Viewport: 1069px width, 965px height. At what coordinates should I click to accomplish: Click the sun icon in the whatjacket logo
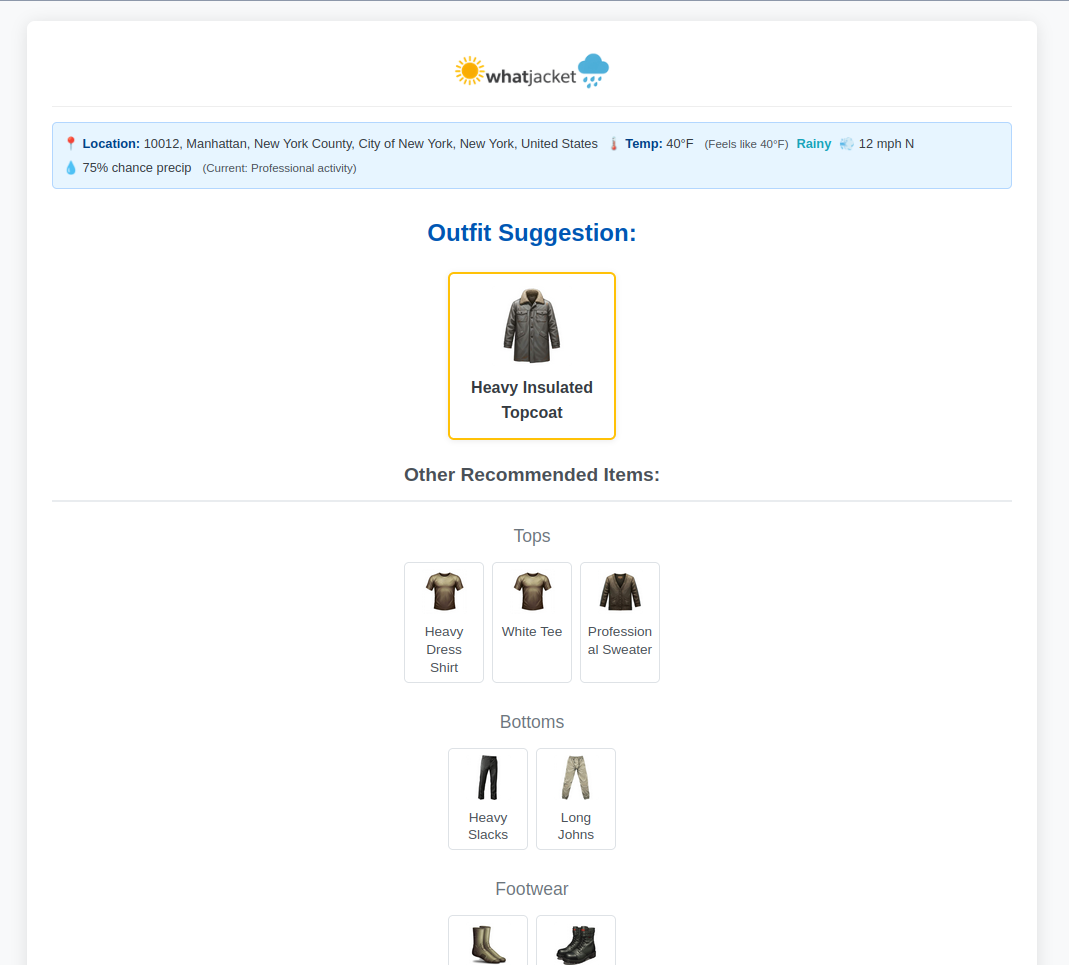click(x=470, y=70)
